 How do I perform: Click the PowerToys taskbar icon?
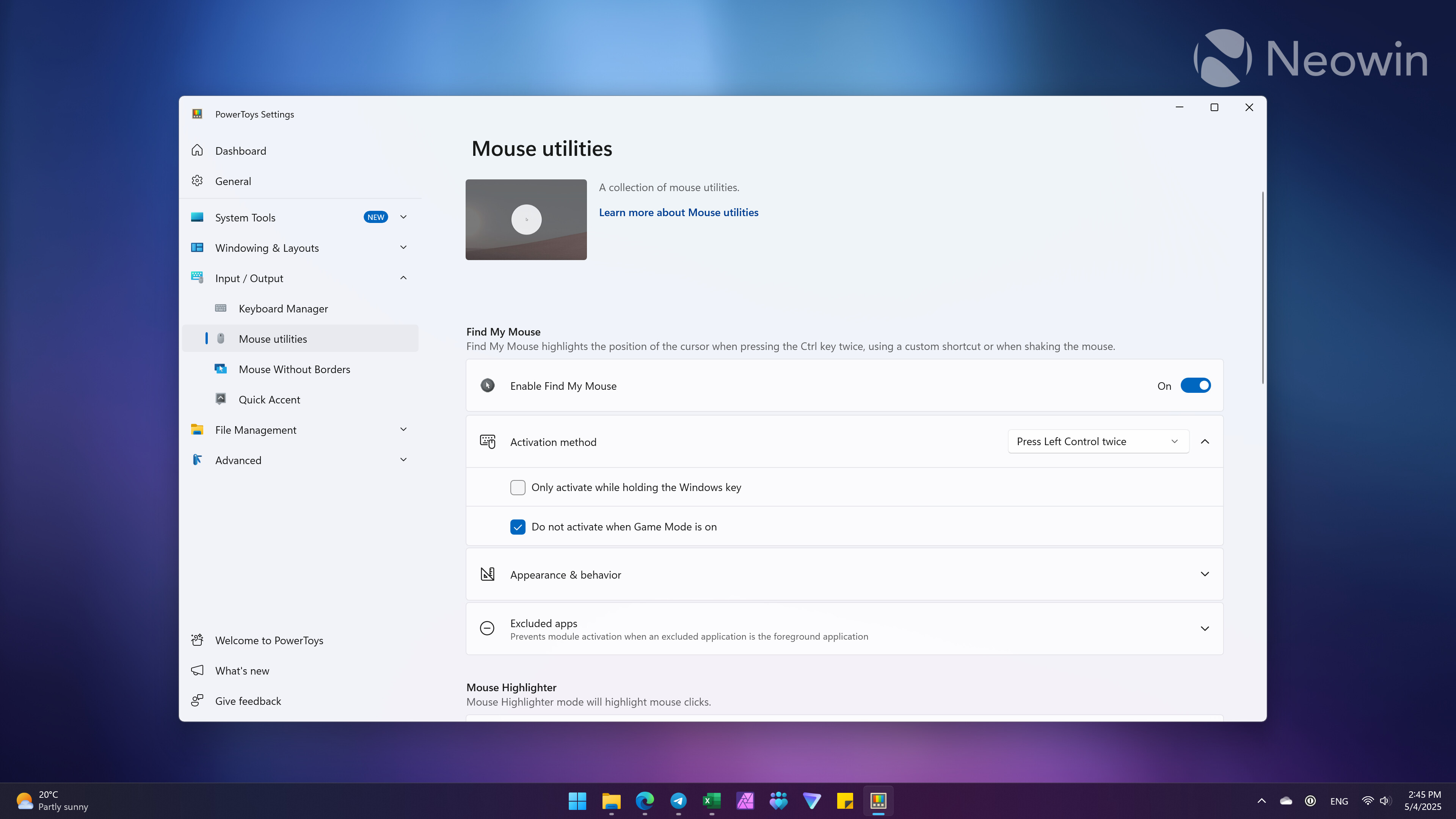coord(879,801)
